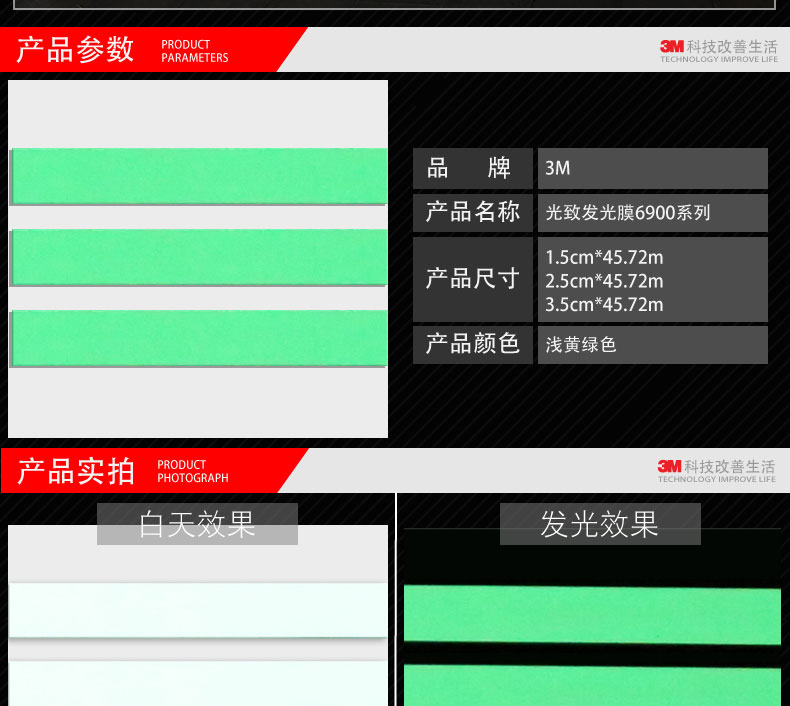
Task: Click the bottom green tape strip sample
Action: point(198,338)
